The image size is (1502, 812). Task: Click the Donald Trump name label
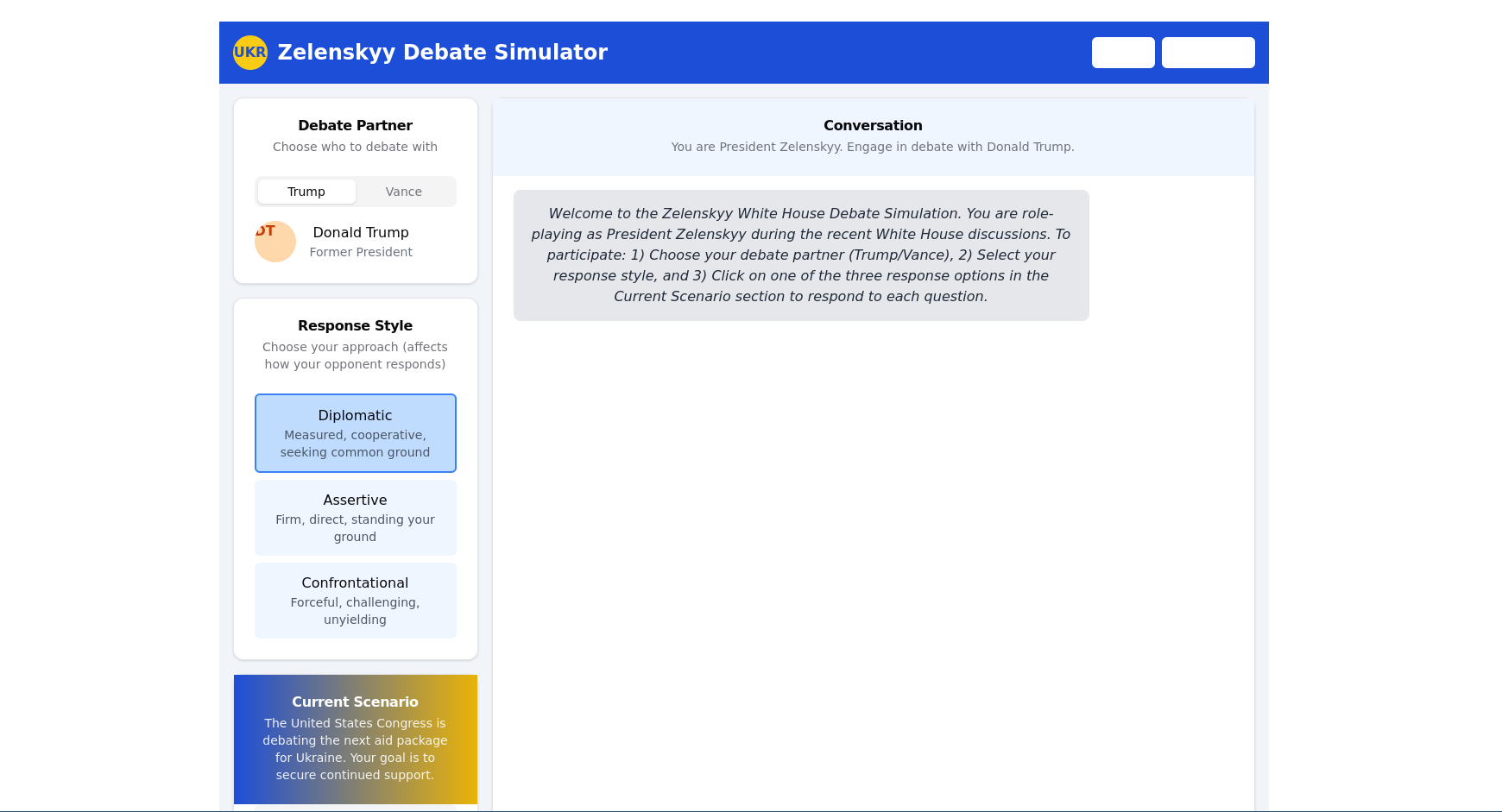361,233
